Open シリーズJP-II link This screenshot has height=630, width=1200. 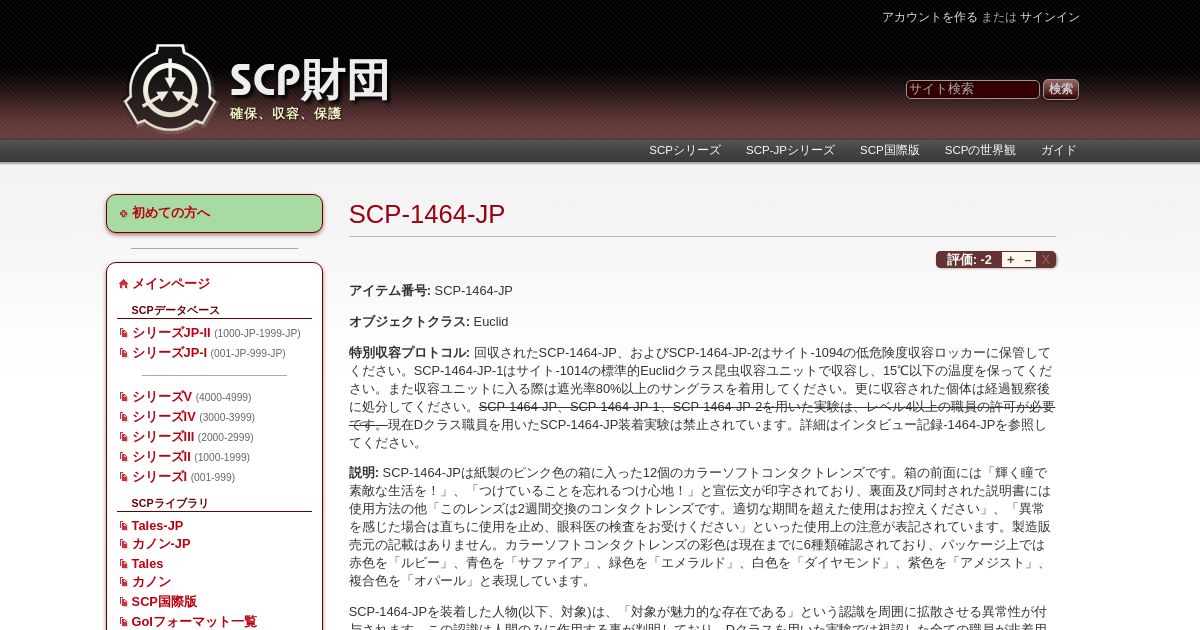click(x=171, y=333)
